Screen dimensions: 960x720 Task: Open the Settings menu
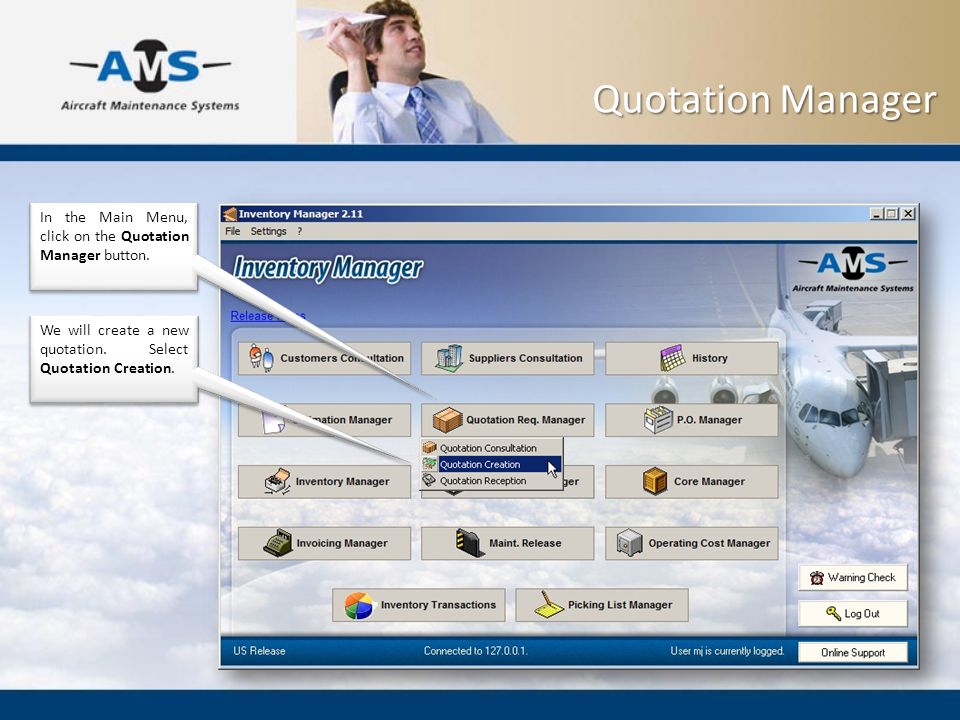pyautogui.click(x=268, y=231)
